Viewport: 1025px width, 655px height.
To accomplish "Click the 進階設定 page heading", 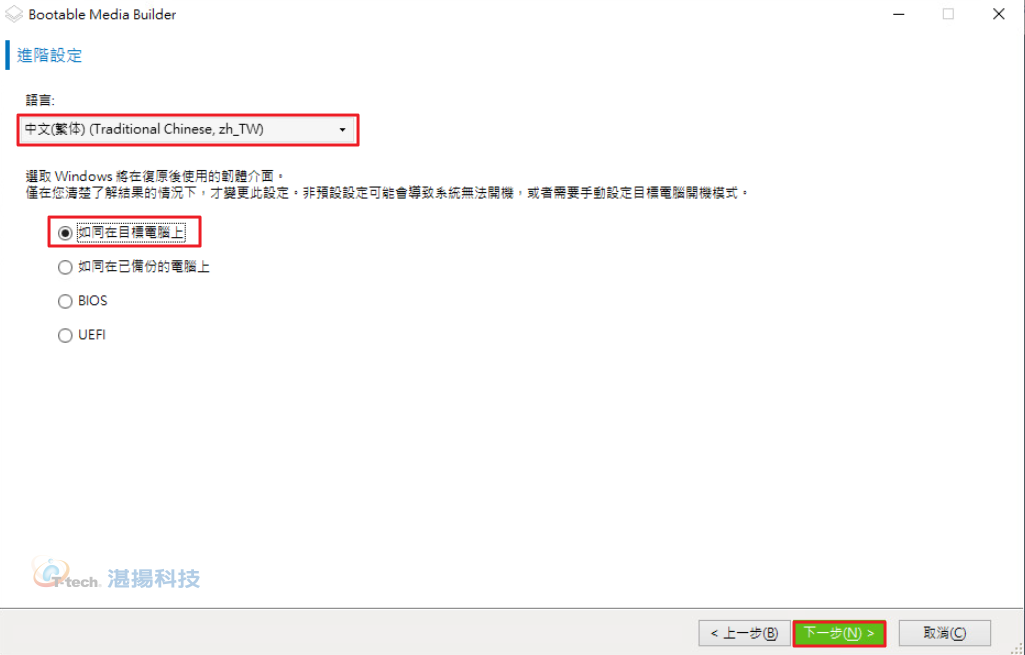I will (50, 56).
